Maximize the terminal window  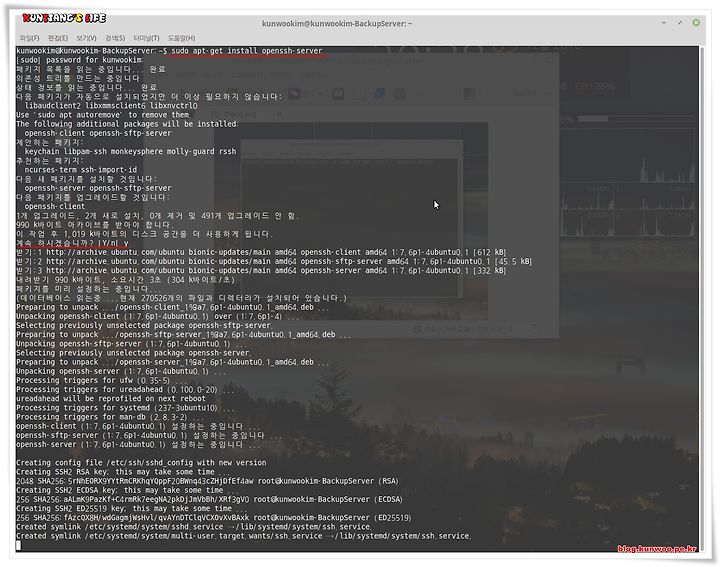pyautogui.click(x=680, y=22)
